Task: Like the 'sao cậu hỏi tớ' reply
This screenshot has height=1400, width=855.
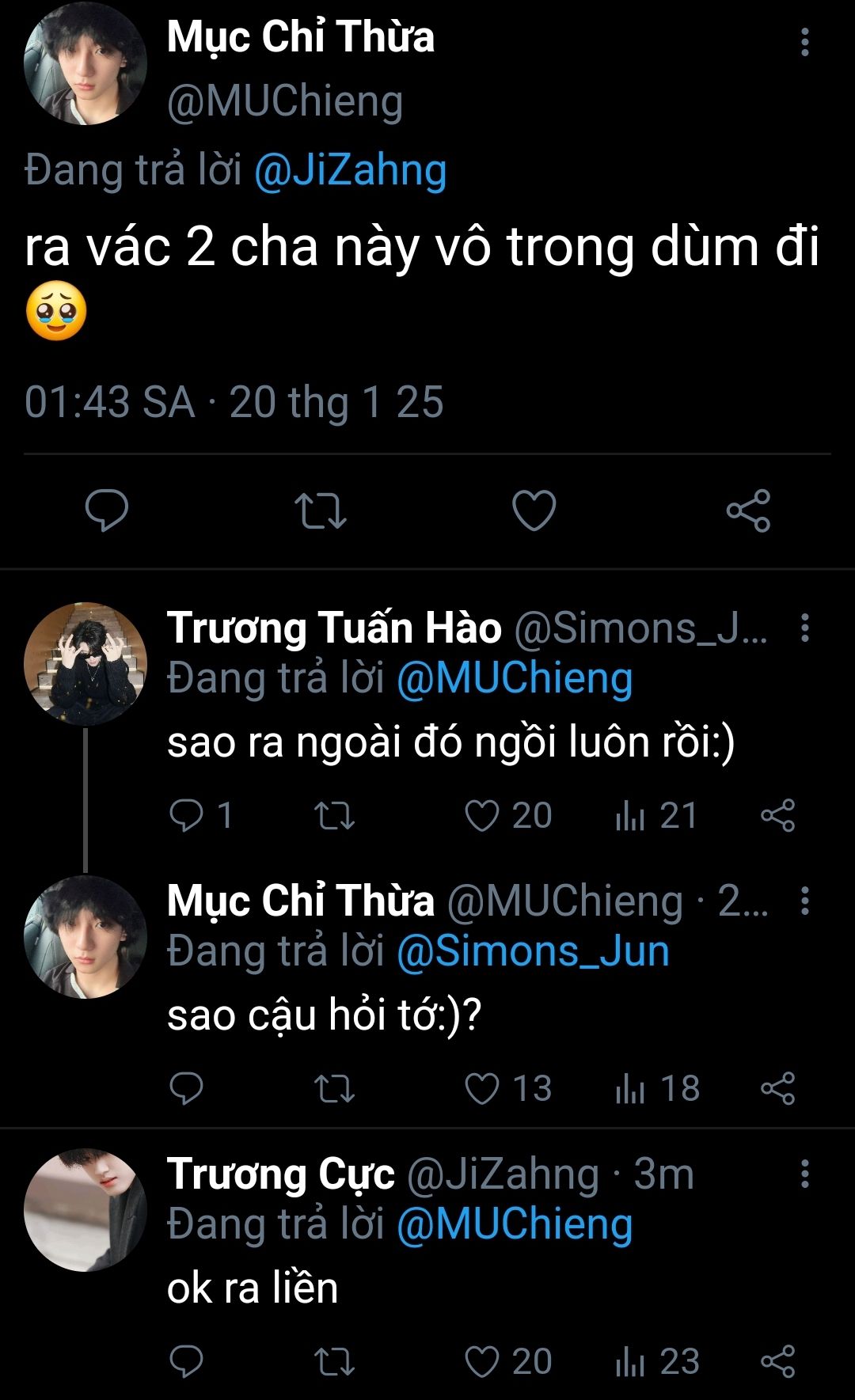Action: (x=482, y=1089)
